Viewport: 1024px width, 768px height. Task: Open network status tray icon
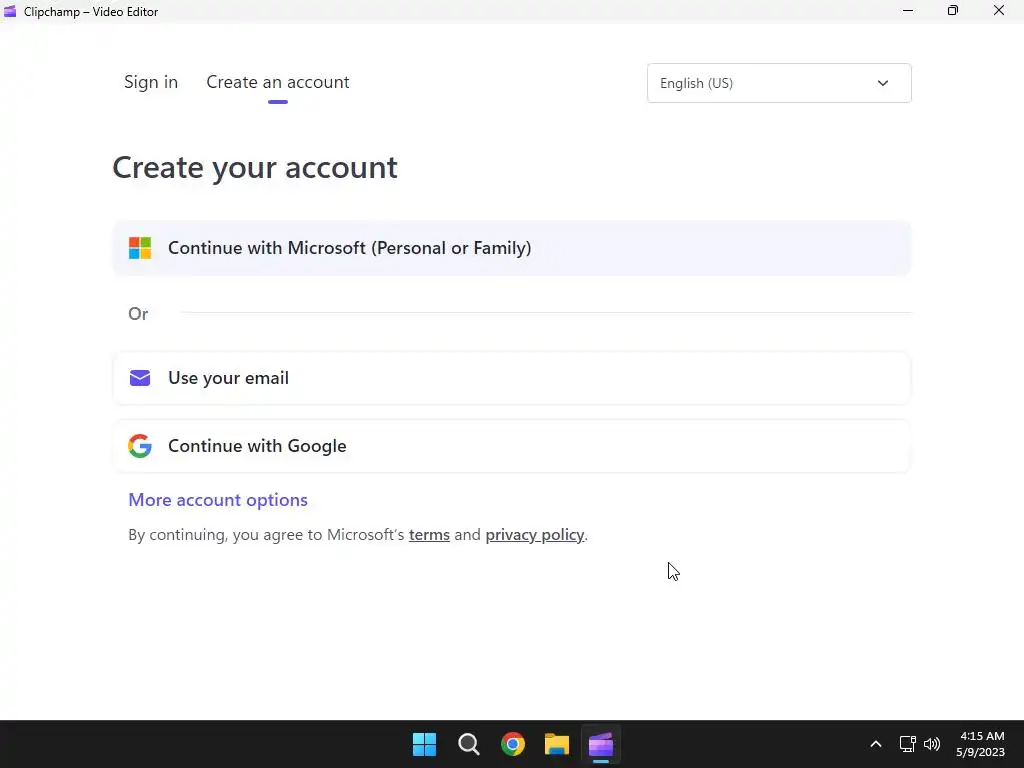pyautogui.click(x=907, y=744)
